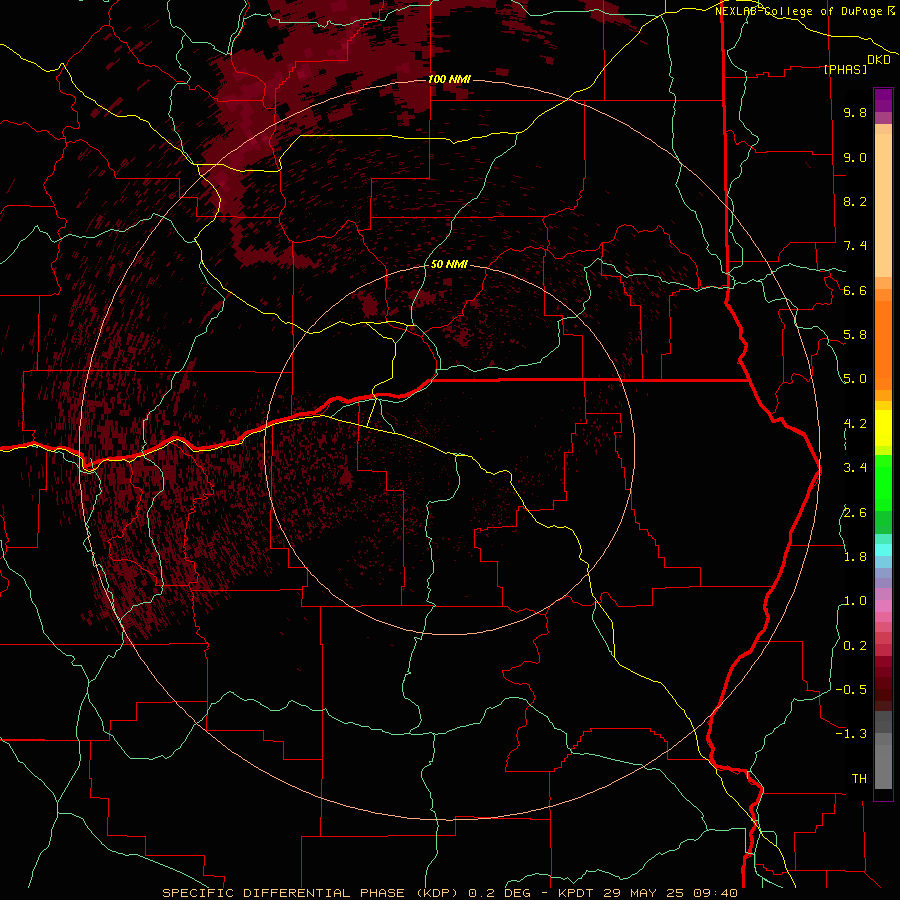Click the -0.5 value on the color scale
Screen dimensions: 900x900
pos(851,690)
